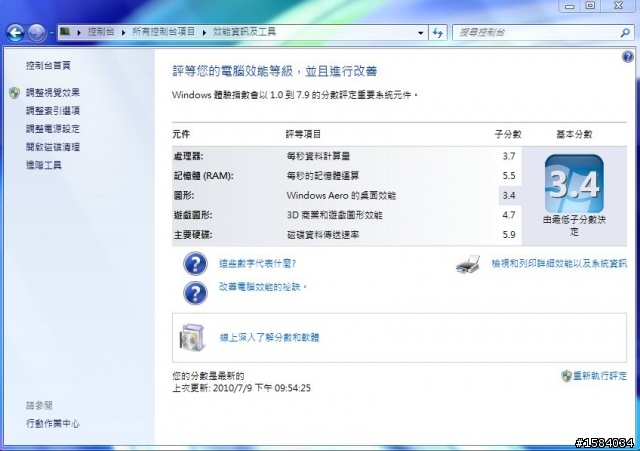
Task: Open 控制台首頁 link
Action: pyautogui.click(x=48, y=65)
